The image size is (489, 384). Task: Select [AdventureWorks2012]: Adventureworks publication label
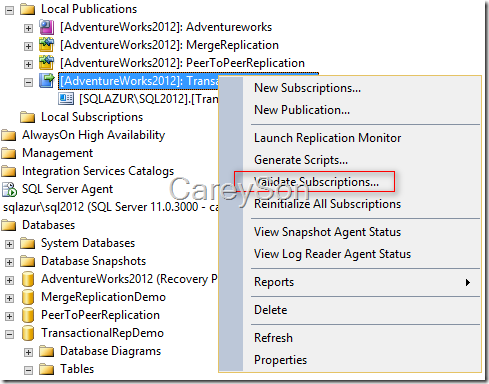[x=166, y=27]
